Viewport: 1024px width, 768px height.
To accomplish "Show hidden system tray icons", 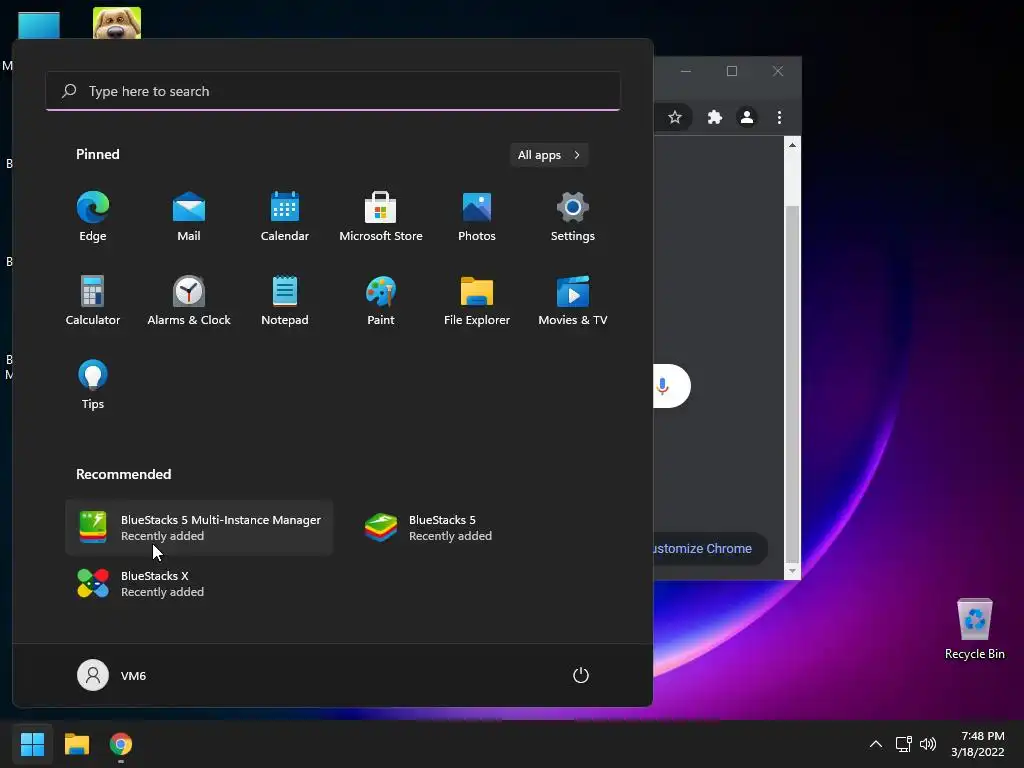I will coord(876,744).
